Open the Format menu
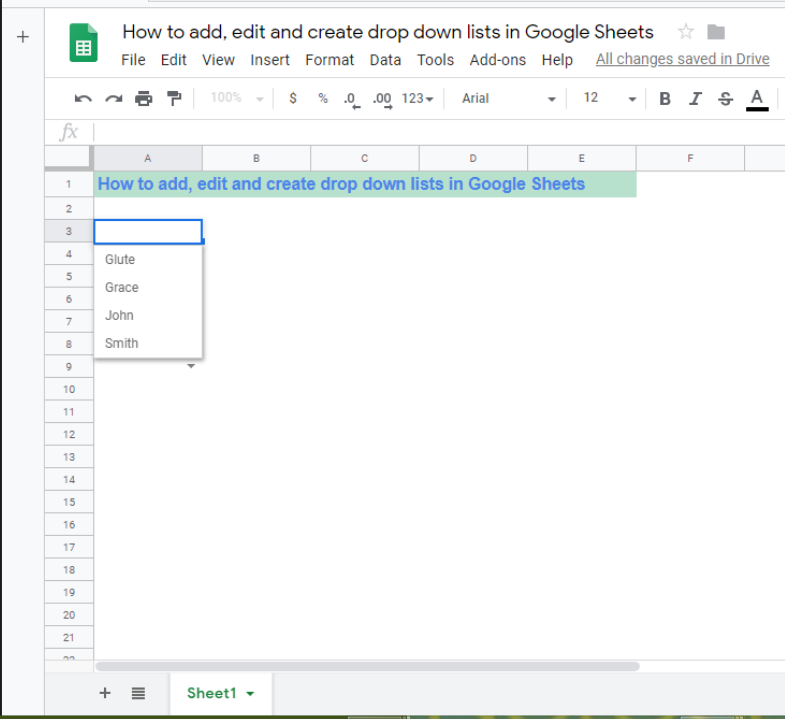 [329, 60]
